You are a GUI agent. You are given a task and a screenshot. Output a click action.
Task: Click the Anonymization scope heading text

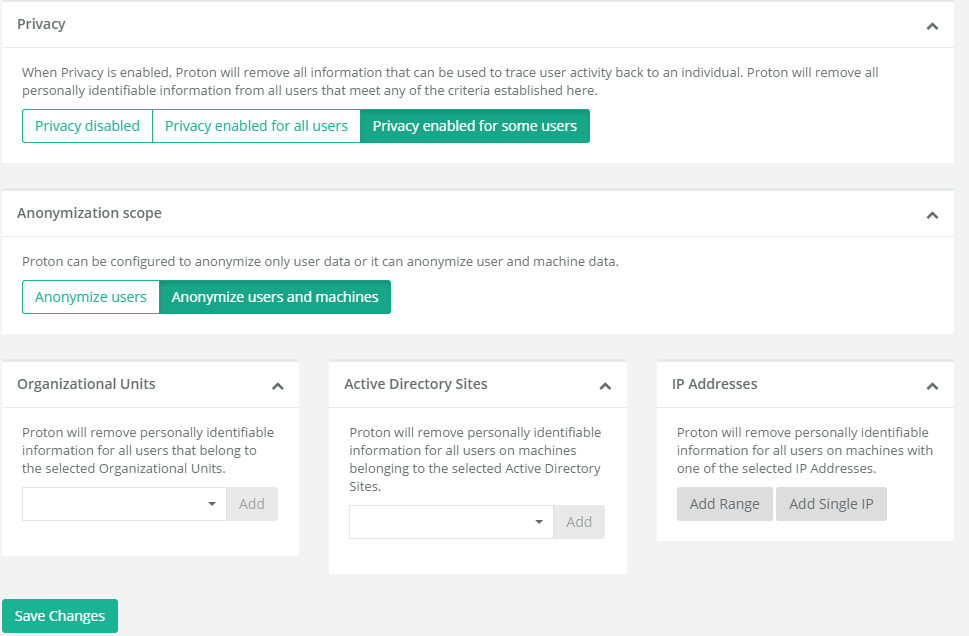coord(89,213)
